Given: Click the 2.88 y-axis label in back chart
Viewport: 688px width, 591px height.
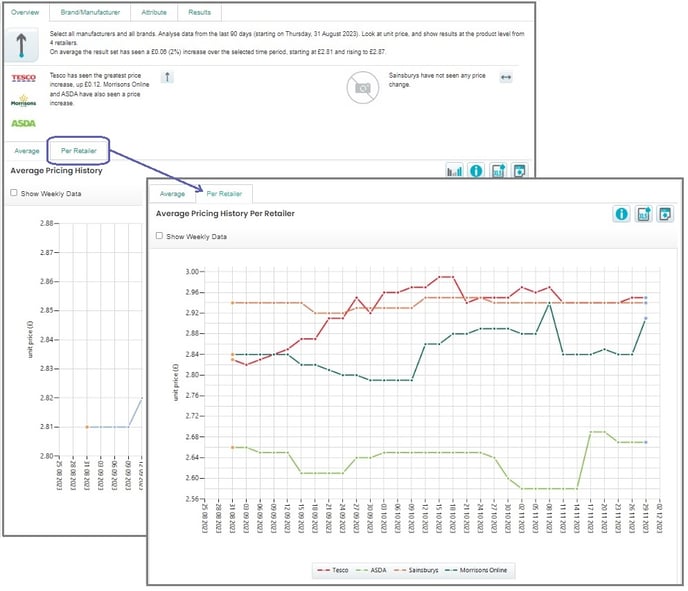Looking at the screenshot, I should [47, 223].
